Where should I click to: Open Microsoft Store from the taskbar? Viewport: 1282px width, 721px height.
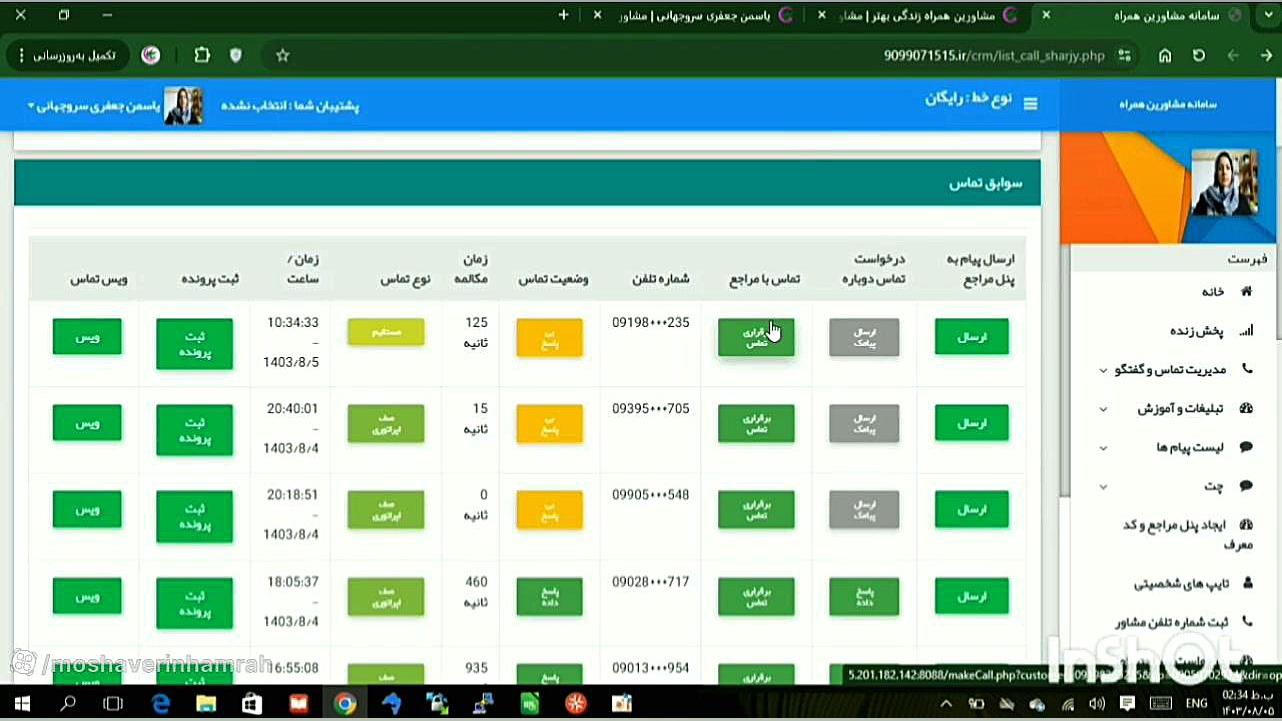(253, 704)
